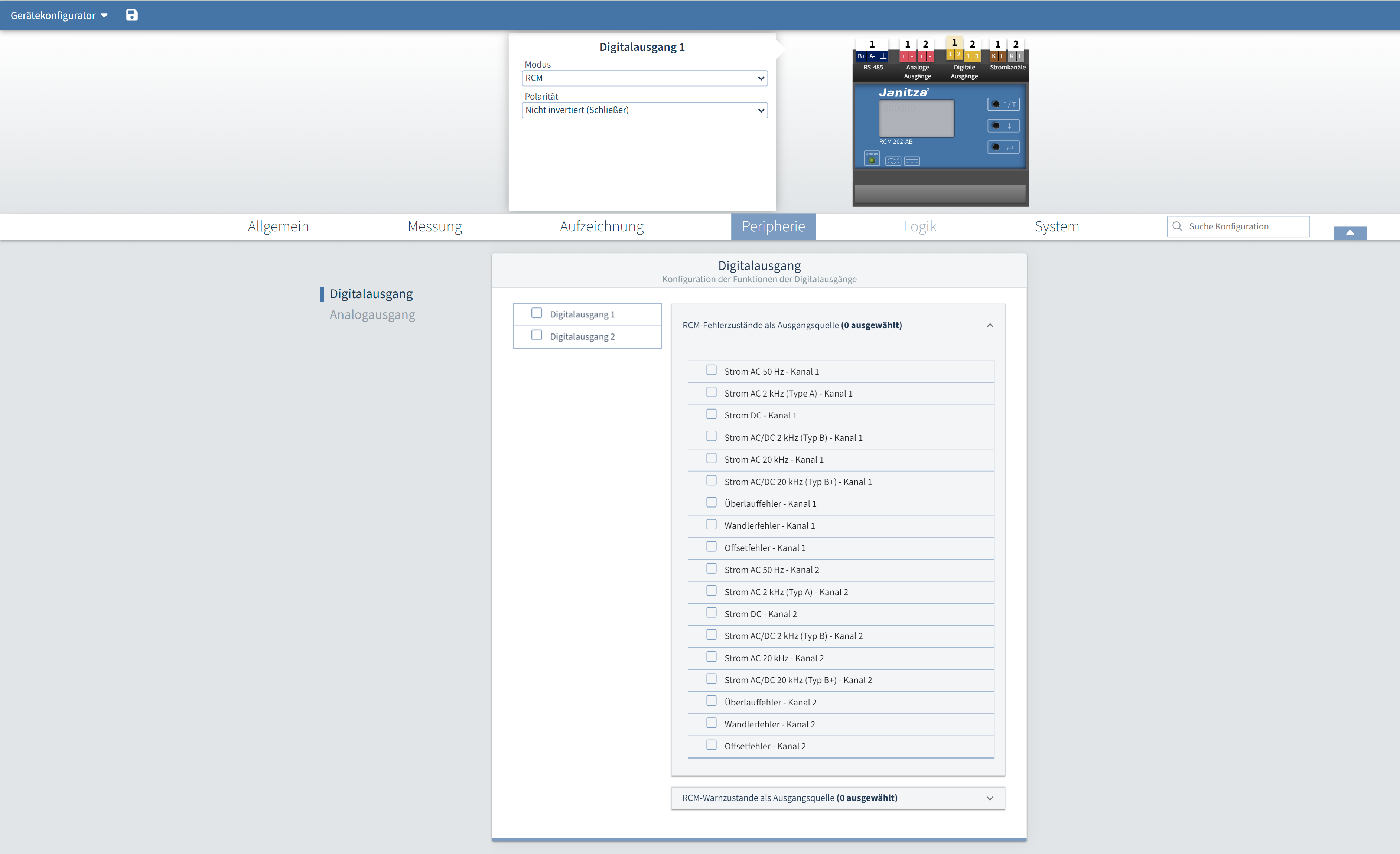The height and width of the screenshot is (854, 1400).
Task: Select analog output terminal 2 on device
Action: point(925,56)
